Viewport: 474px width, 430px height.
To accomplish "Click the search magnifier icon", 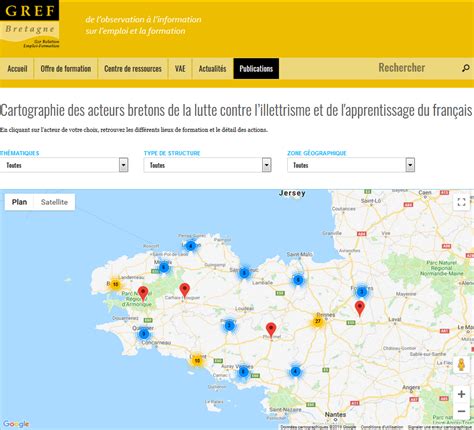I will click(465, 68).
